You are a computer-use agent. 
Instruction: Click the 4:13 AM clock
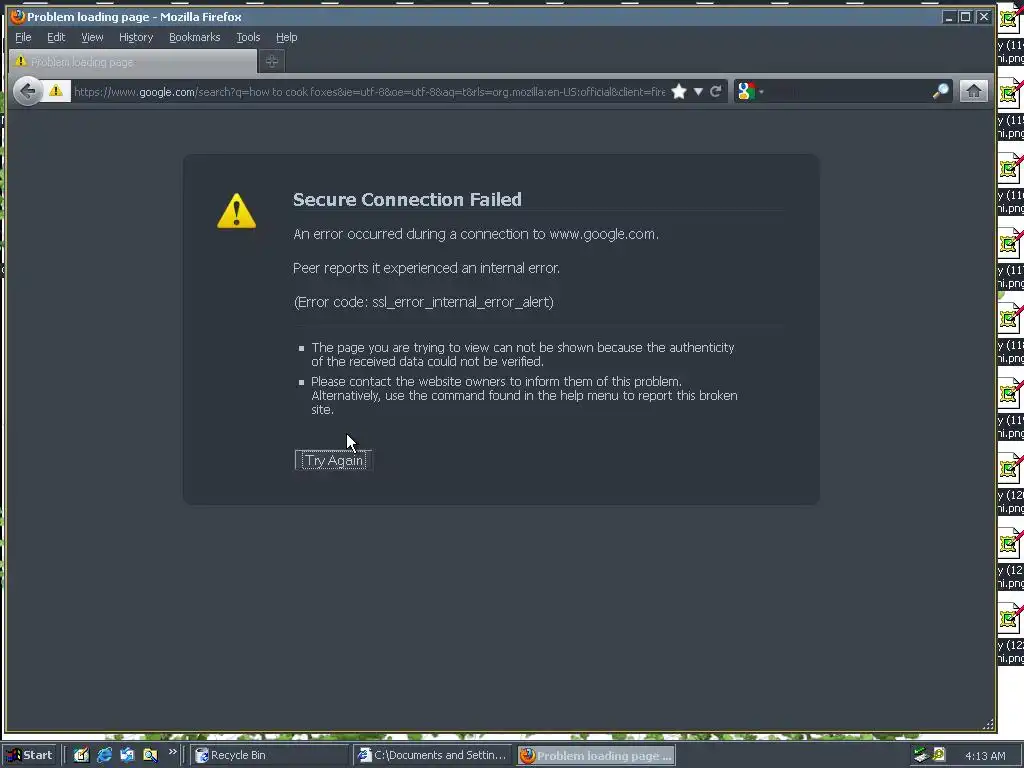(x=985, y=756)
